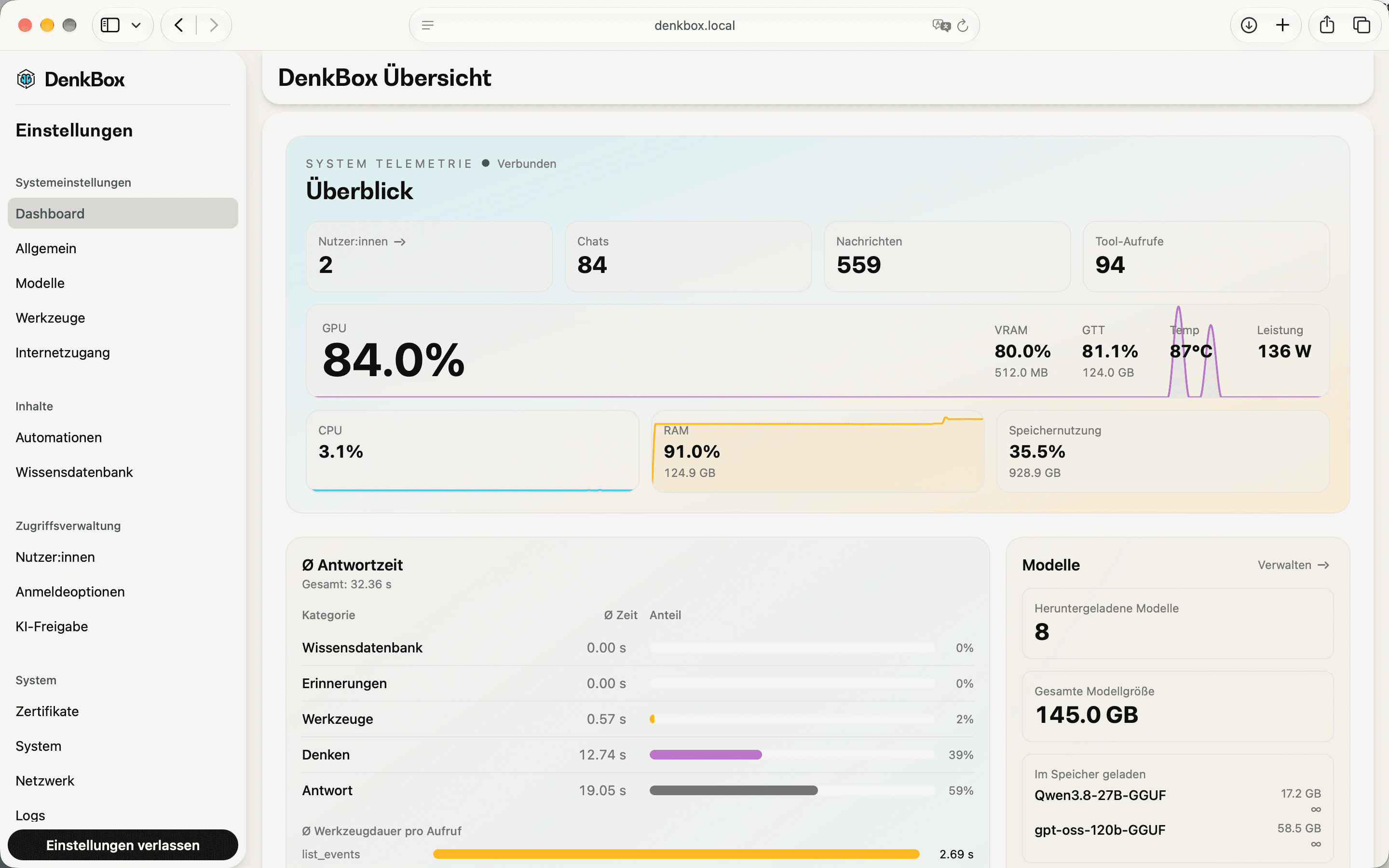Open KI-Freigabe settings

point(52,626)
